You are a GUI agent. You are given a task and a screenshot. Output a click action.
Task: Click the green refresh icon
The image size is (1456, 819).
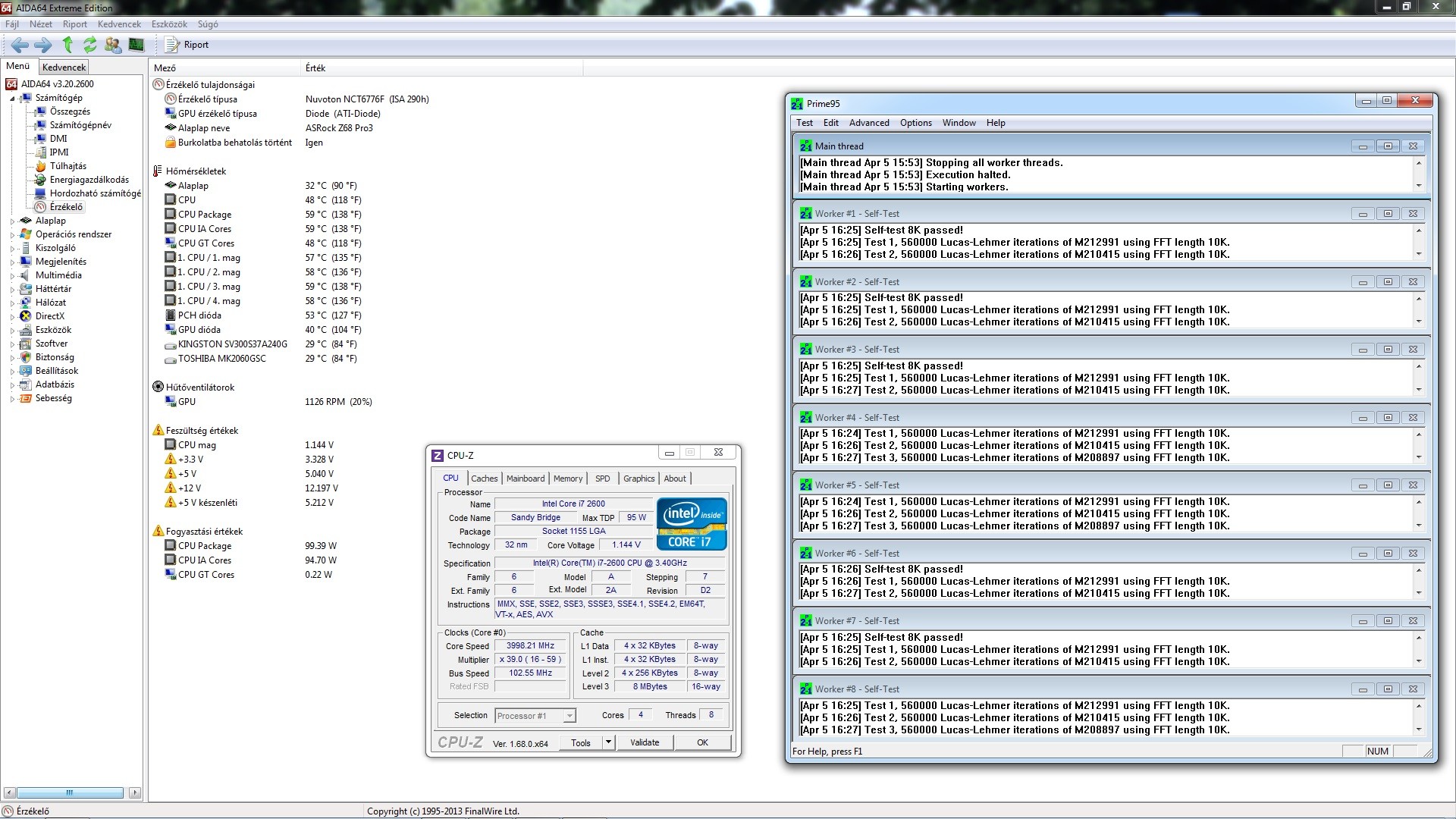pyautogui.click(x=89, y=45)
